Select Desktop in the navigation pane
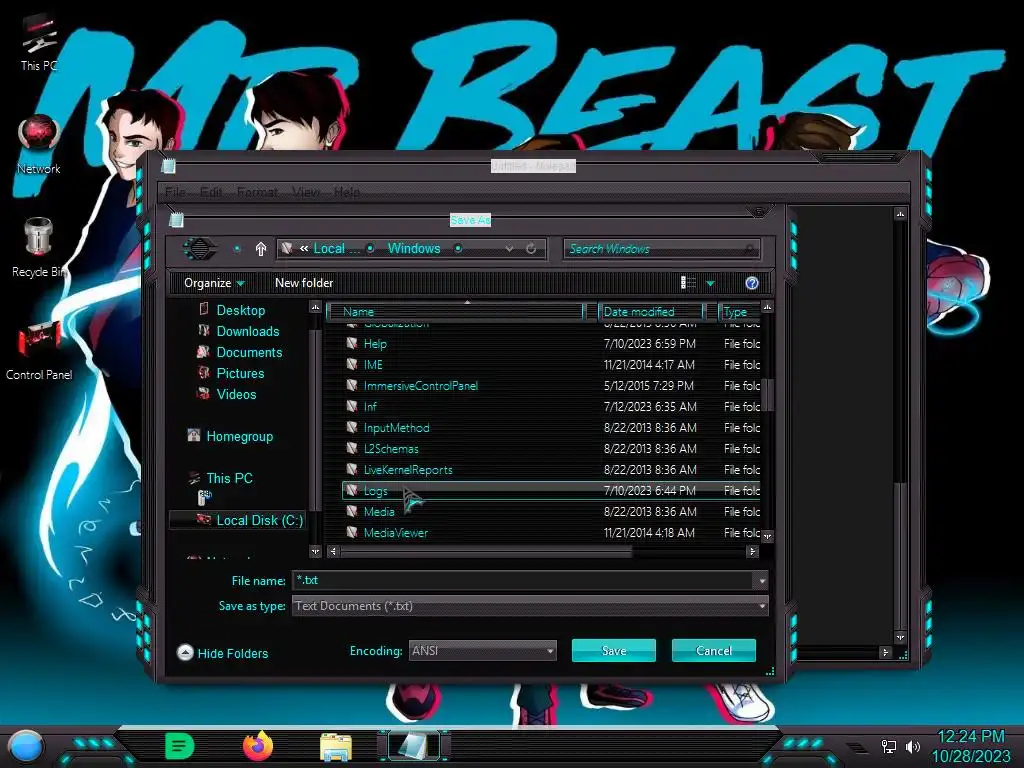This screenshot has width=1024, height=768. [x=240, y=310]
